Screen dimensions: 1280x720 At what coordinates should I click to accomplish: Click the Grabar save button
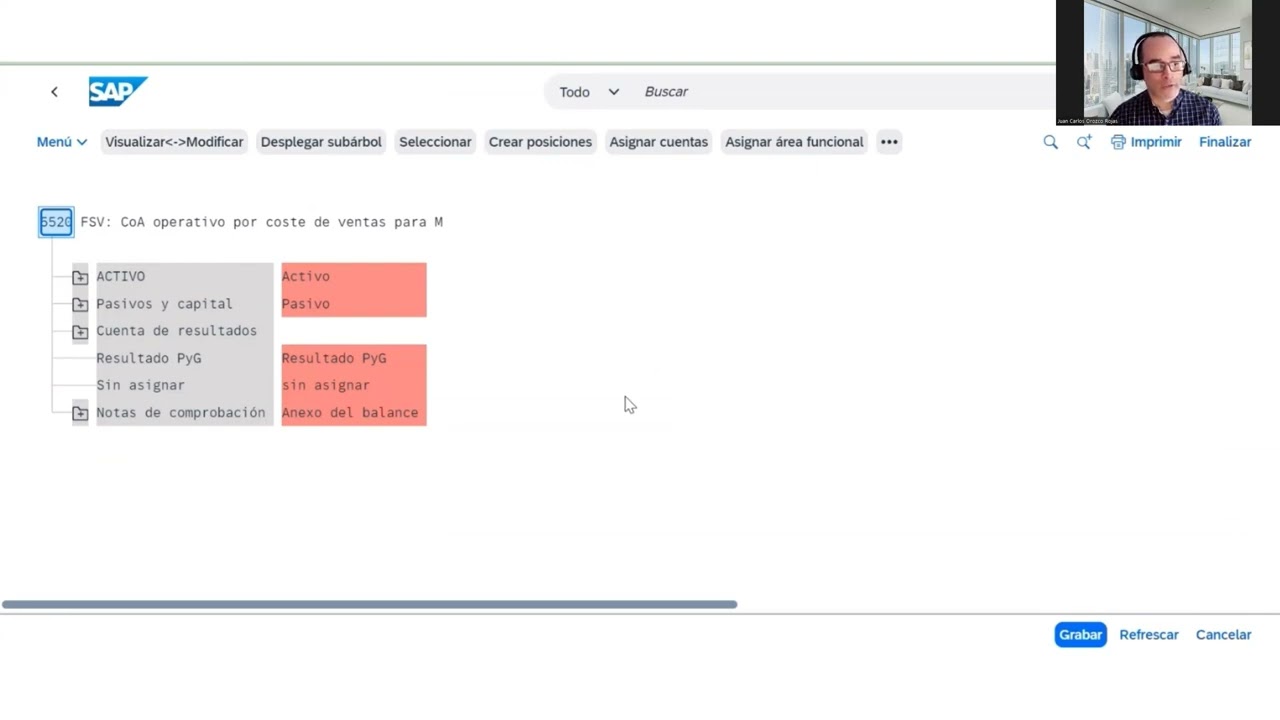(x=1080, y=635)
